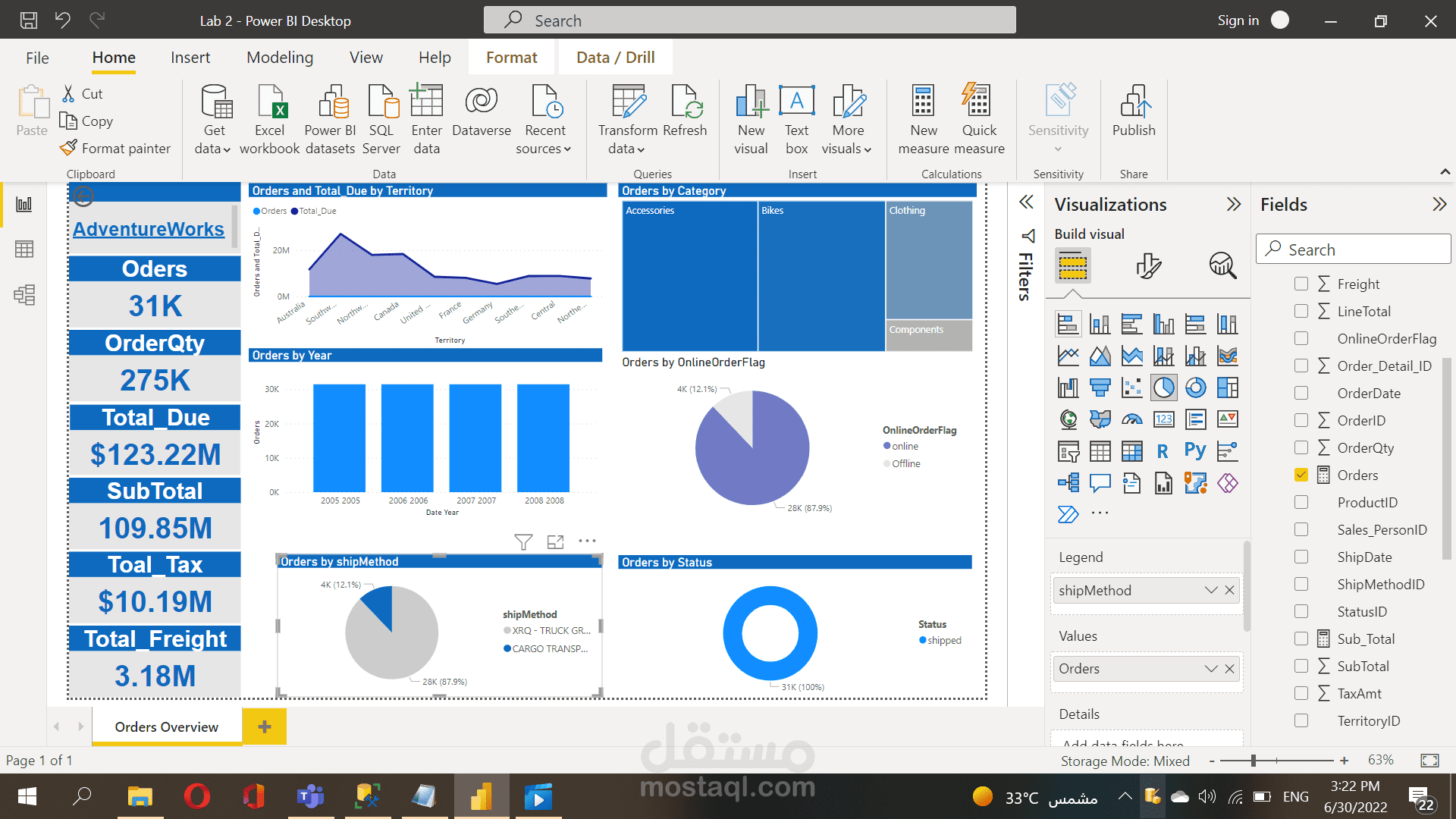Image resolution: width=1456 pixels, height=819 pixels.
Task: Select the R script visual icon
Action: tap(1163, 450)
